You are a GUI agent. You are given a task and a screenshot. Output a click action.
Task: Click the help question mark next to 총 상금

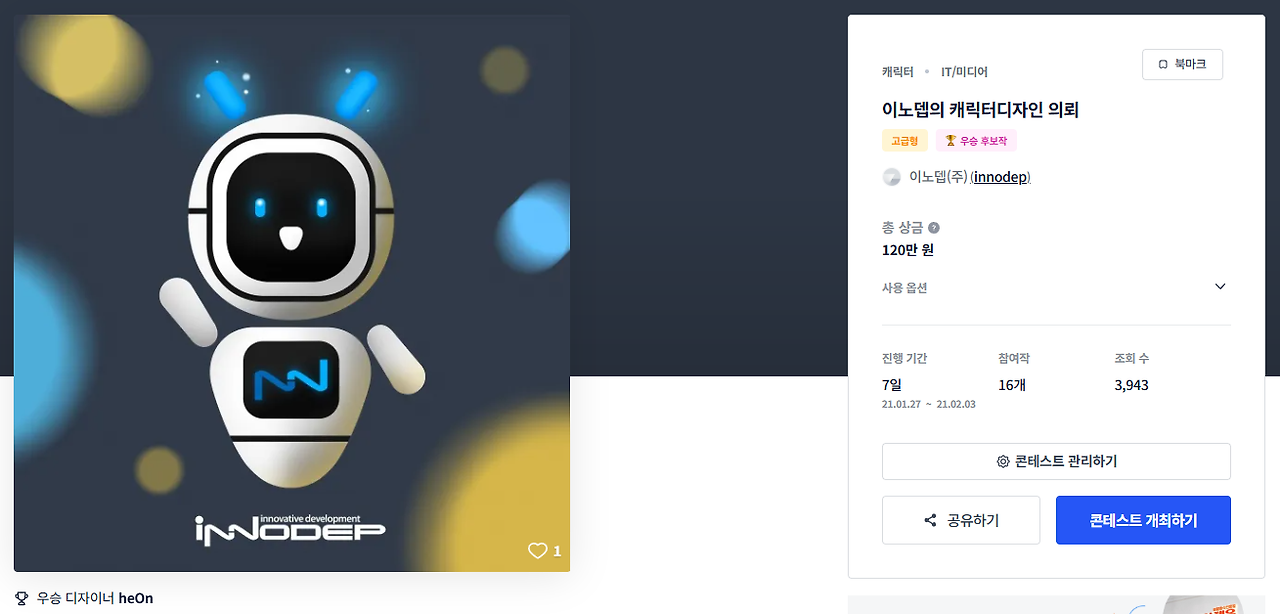(934, 228)
